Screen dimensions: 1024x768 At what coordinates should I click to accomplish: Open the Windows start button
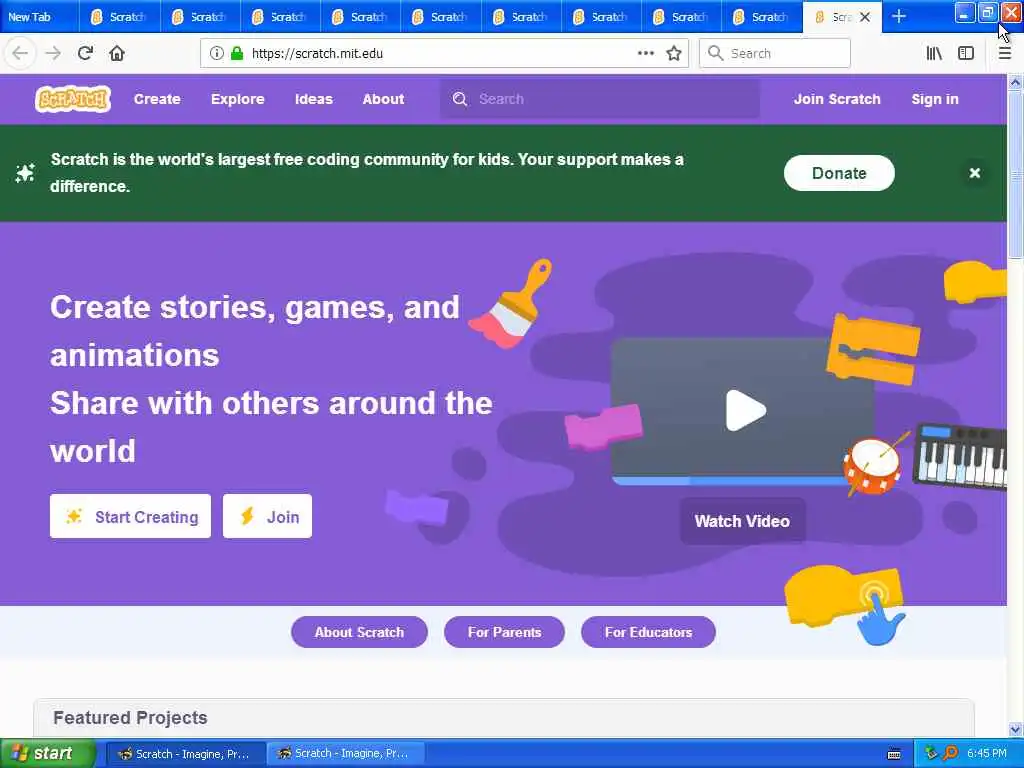click(x=47, y=754)
